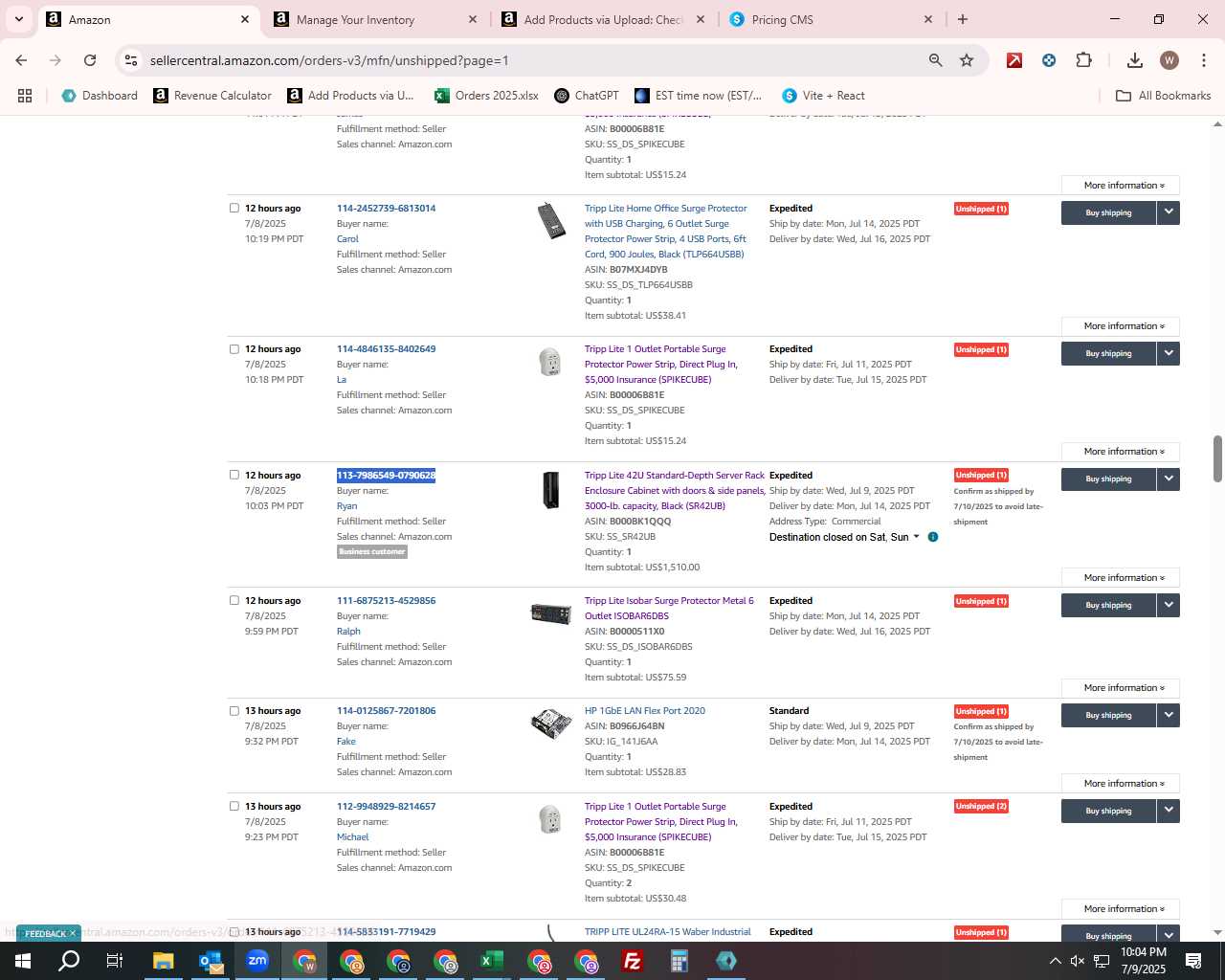Select checkbox for order 112-9948929-8214657
1225x980 pixels.
click(234, 806)
